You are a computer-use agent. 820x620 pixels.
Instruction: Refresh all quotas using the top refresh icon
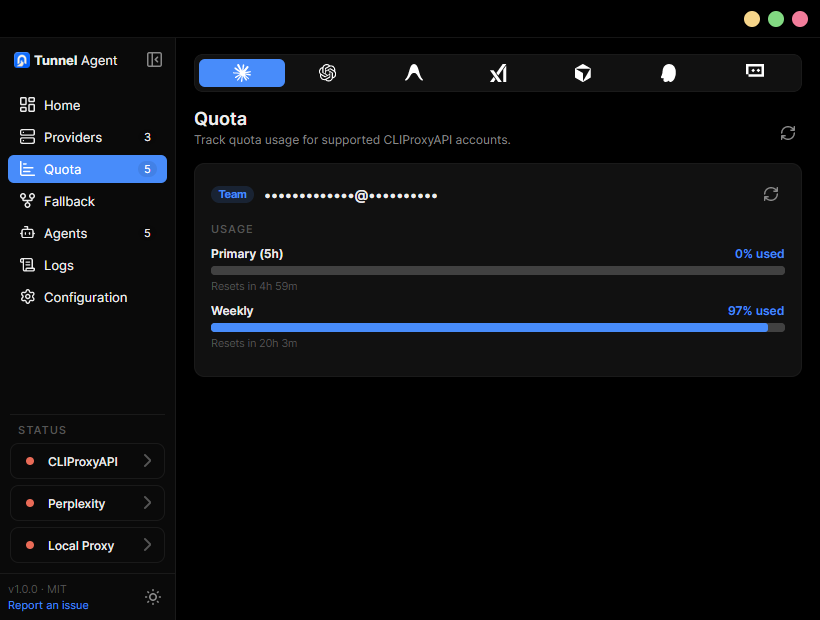click(x=788, y=133)
